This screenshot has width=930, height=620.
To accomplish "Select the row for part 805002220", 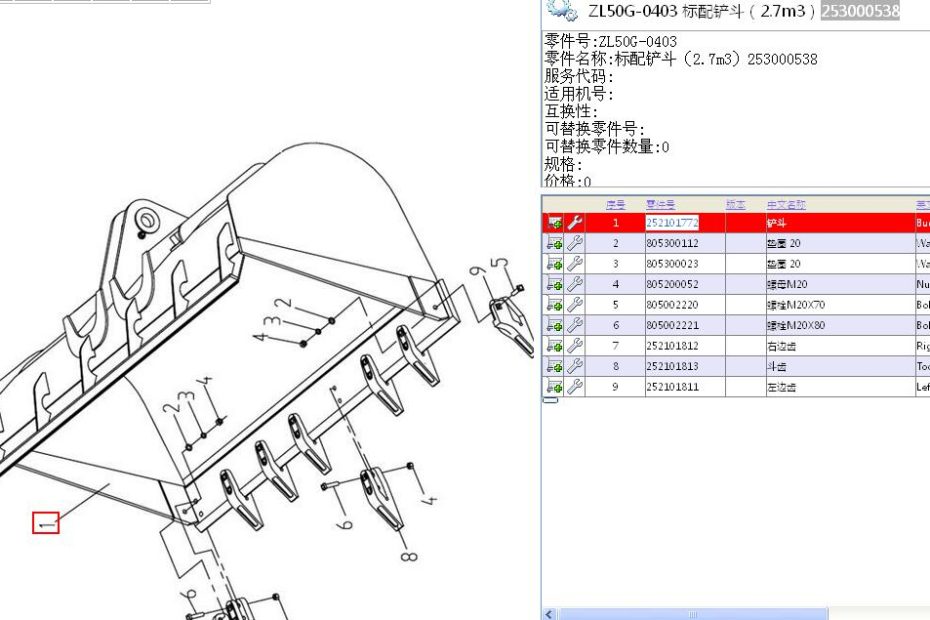I will click(685, 305).
